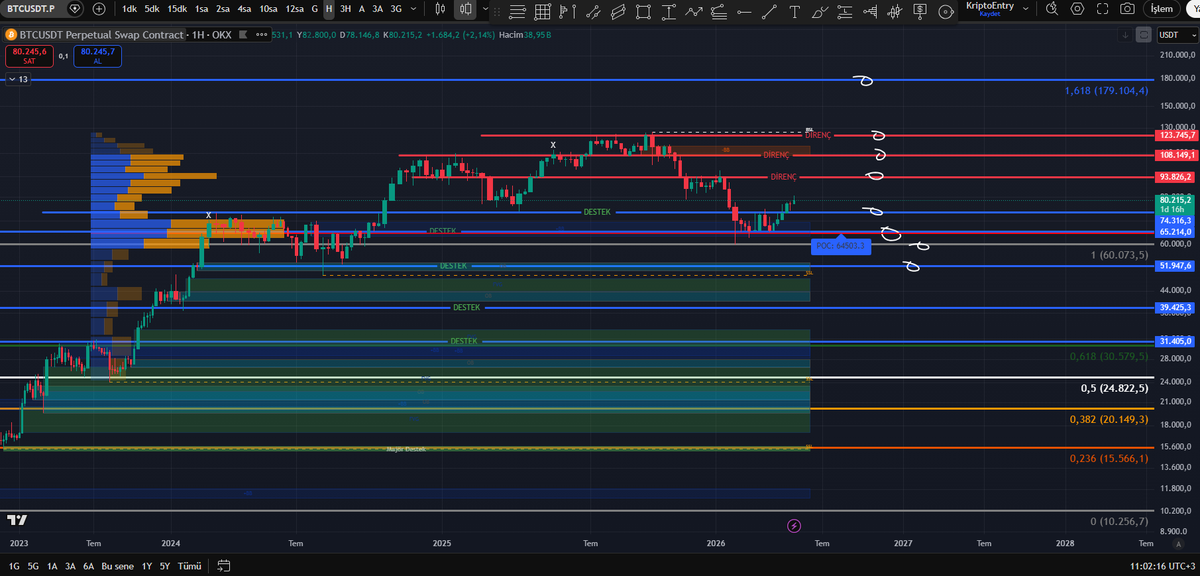Select the horizontal lines drawing tool

517,11
